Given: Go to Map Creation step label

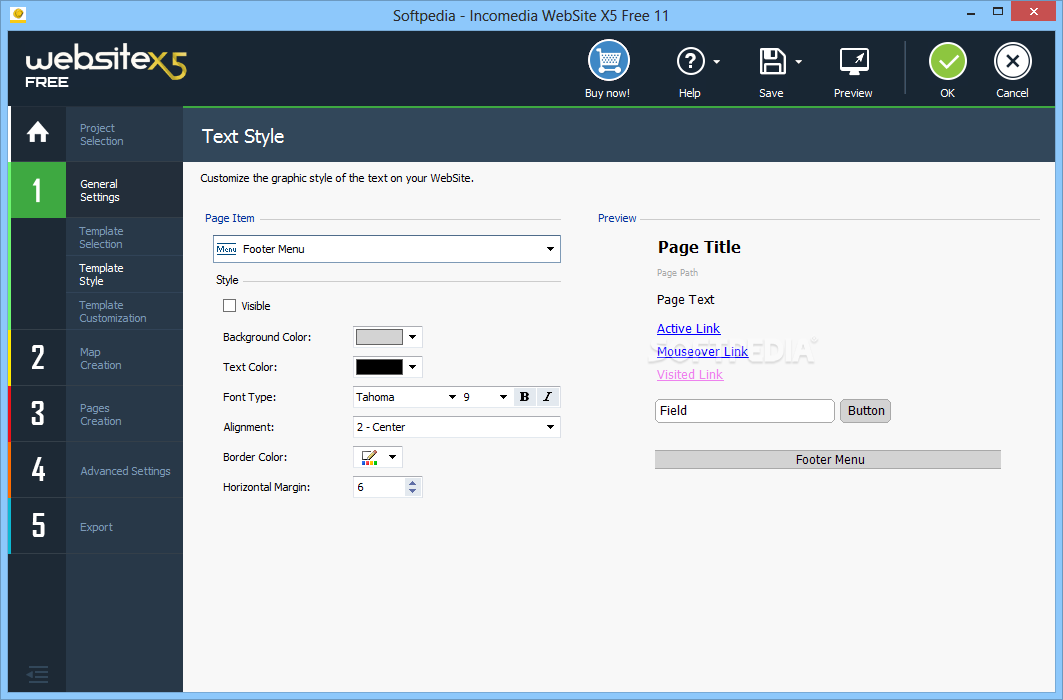Looking at the screenshot, I should coord(100,358).
